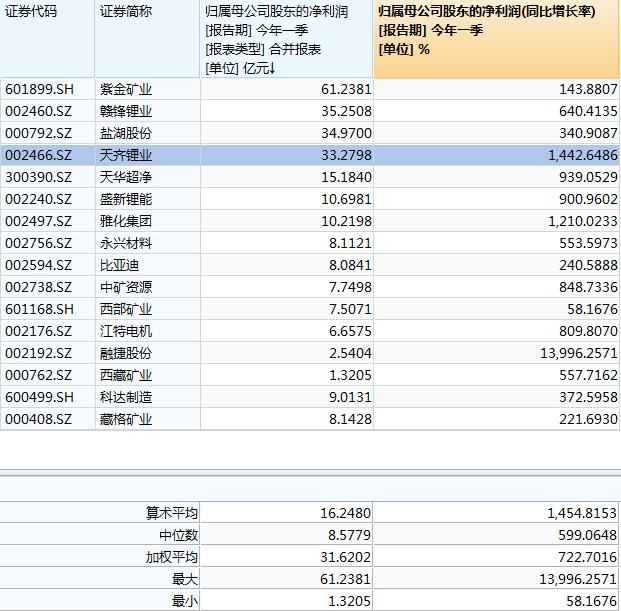Select highlighted code 002466.SZ
The width and height of the screenshot is (621, 611).
(38, 155)
